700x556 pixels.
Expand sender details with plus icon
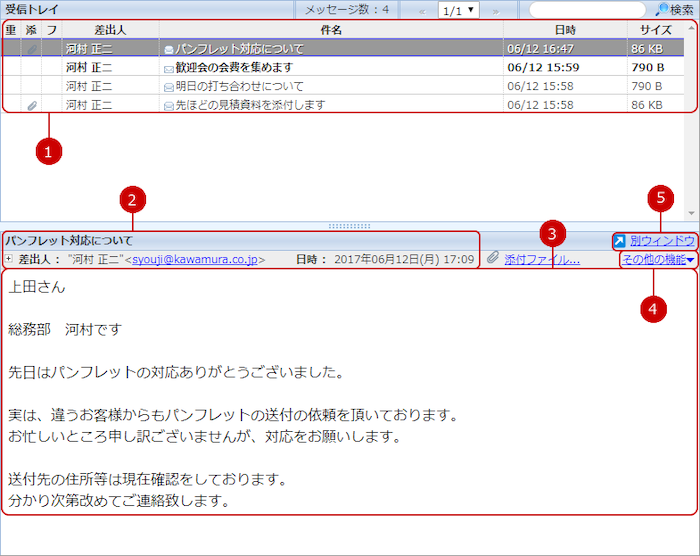9,260
